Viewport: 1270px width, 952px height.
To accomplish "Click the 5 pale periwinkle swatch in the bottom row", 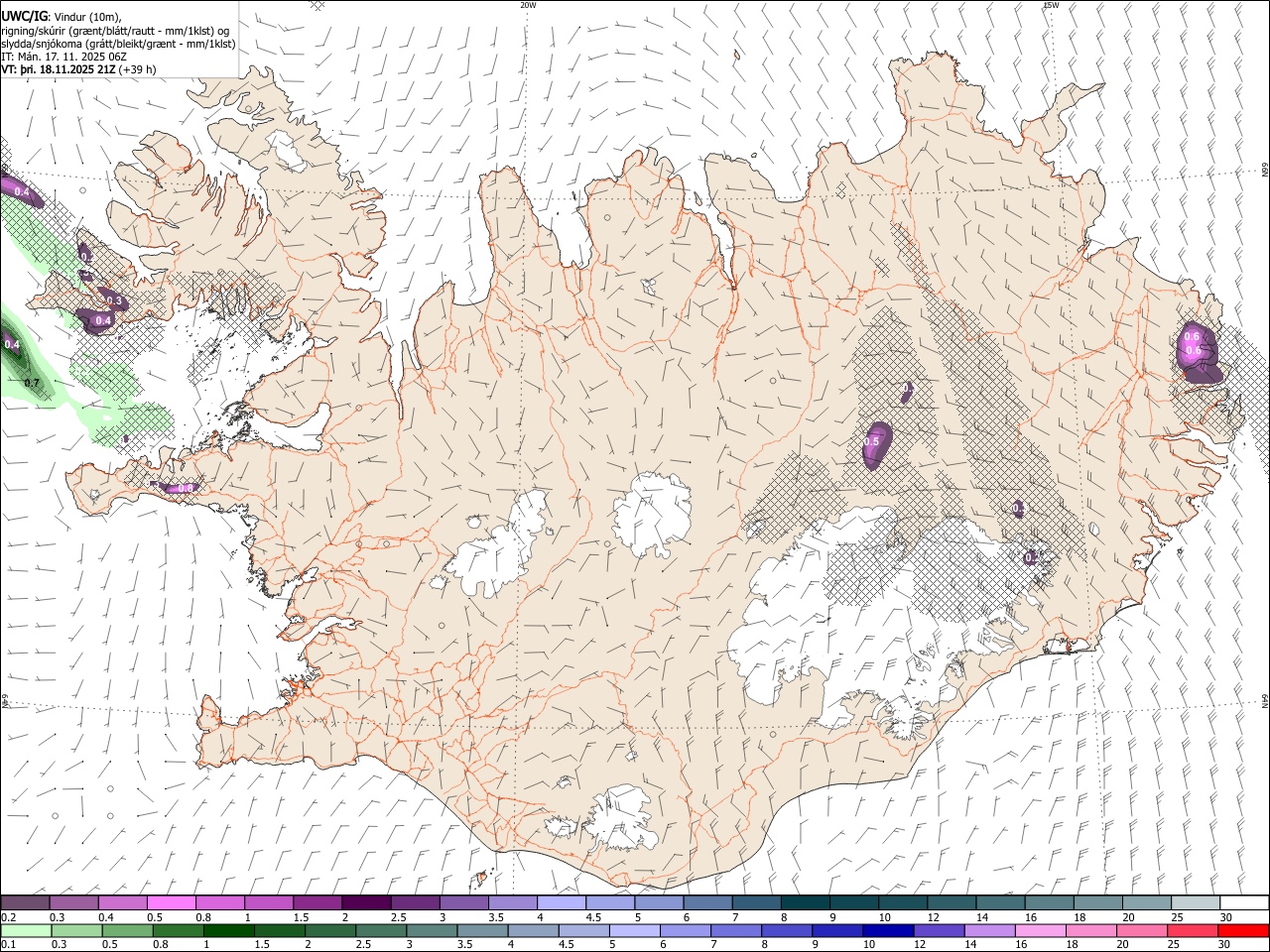I will tap(634, 930).
